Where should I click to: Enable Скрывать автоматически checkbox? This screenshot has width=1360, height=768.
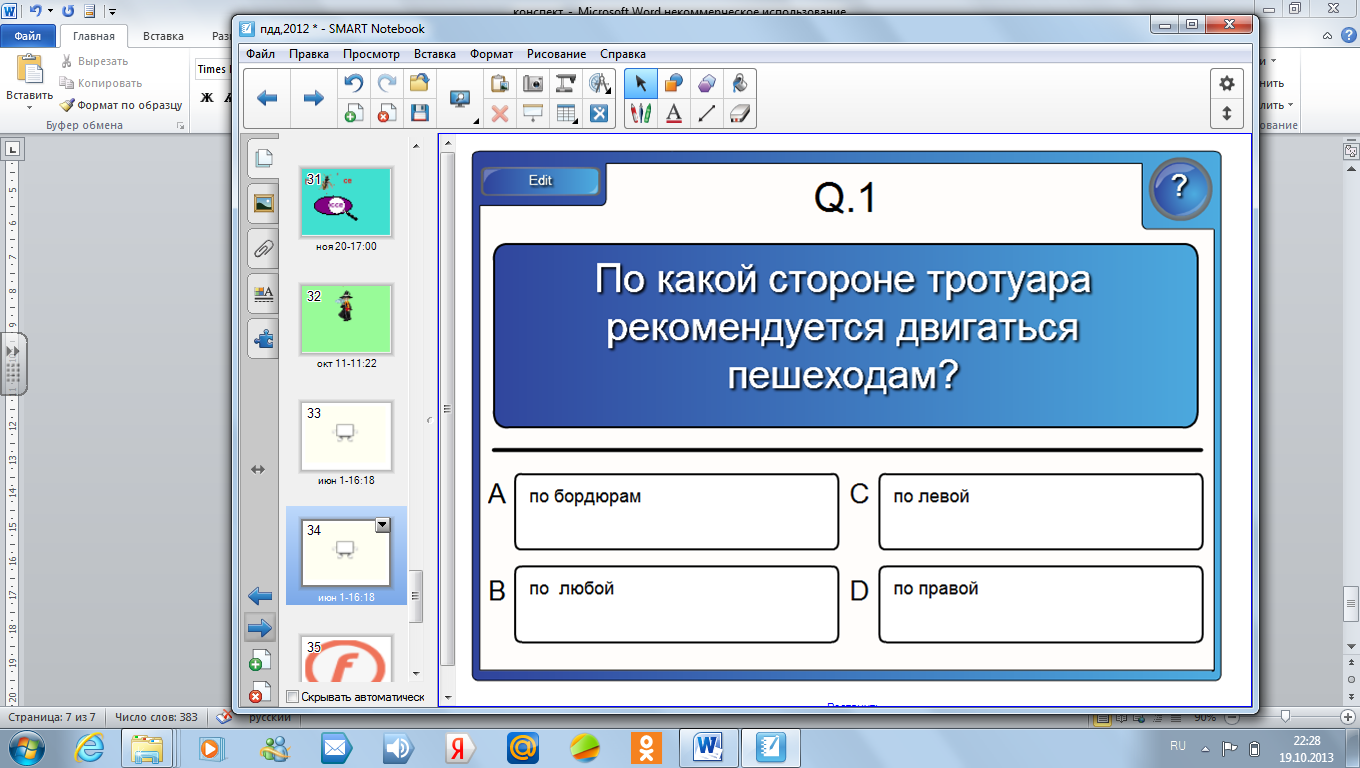pyautogui.click(x=292, y=697)
